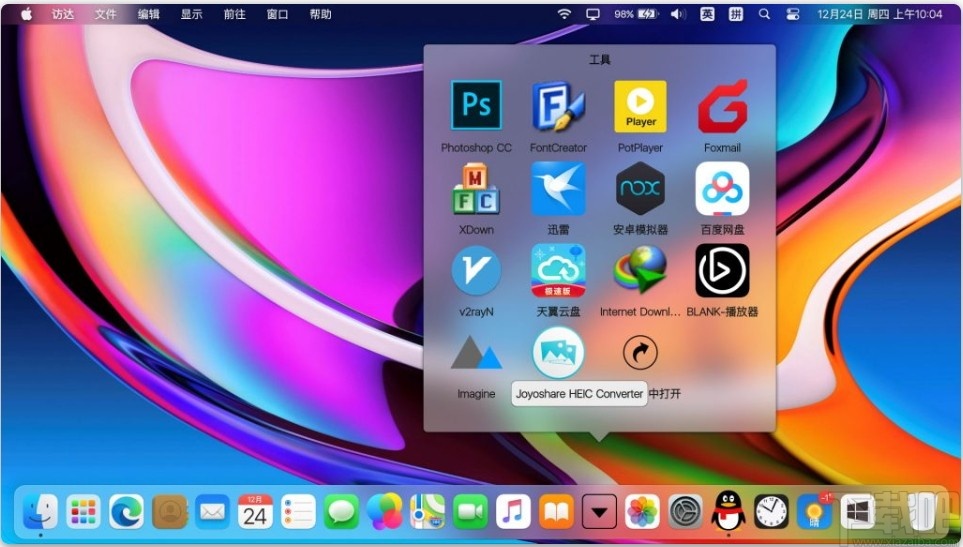Launch BLANK-播放器 player
Image resolution: width=963 pixels, height=547 pixels.
pyautogui.click(x=722, y=270)
